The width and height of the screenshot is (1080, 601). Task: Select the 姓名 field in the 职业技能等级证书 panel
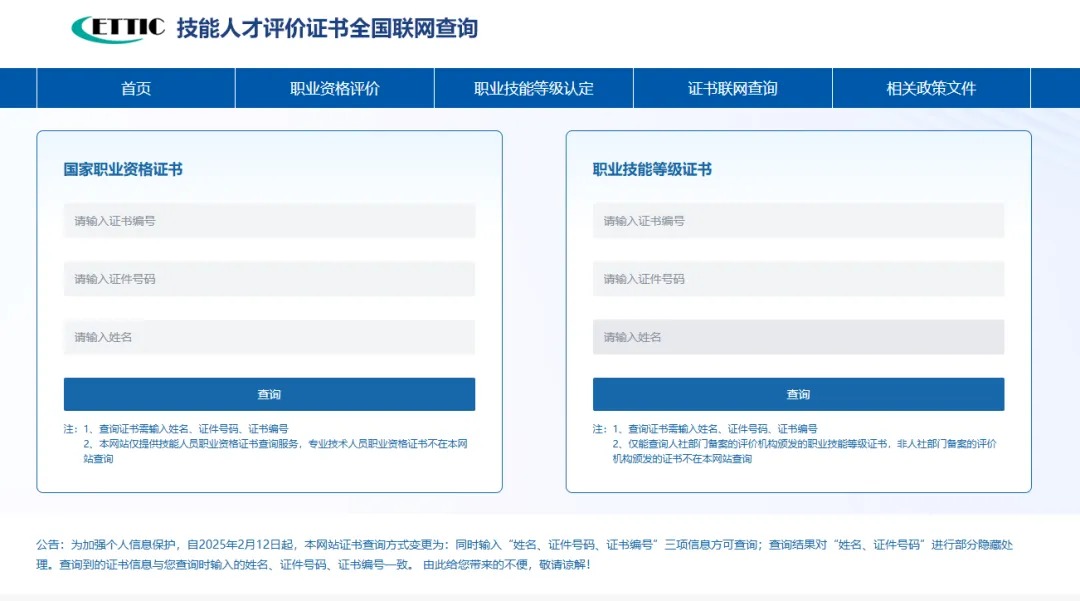(x=798, y=337)
